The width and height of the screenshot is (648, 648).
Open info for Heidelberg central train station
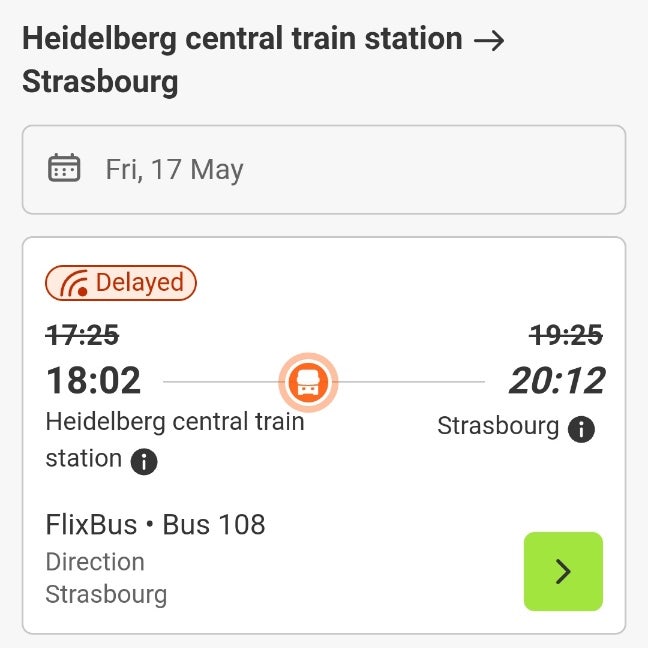click(144, 461)
